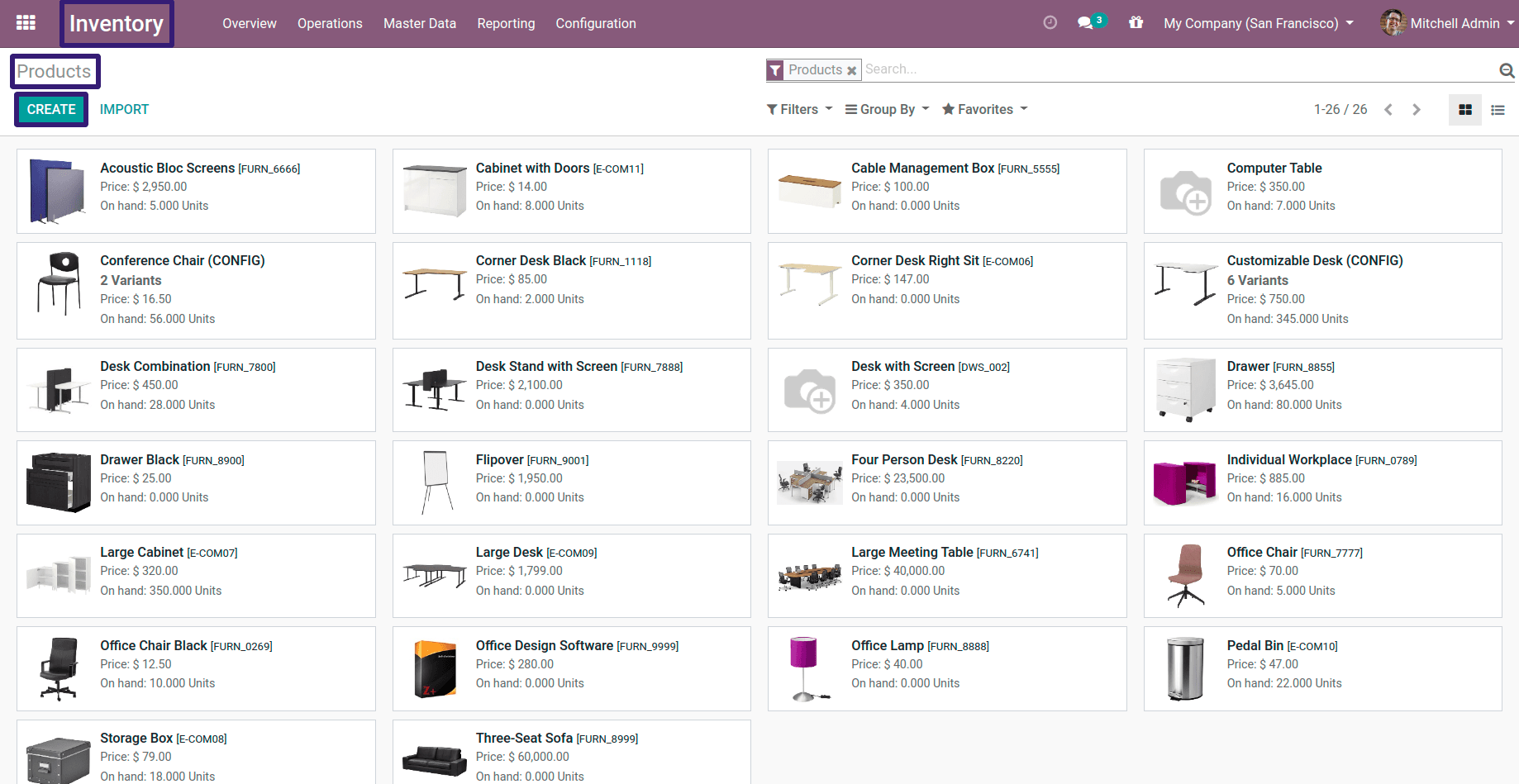This screenshot has width=1519, height=784.
Task: Click into the Search input field
Action: coord(1178,69)
